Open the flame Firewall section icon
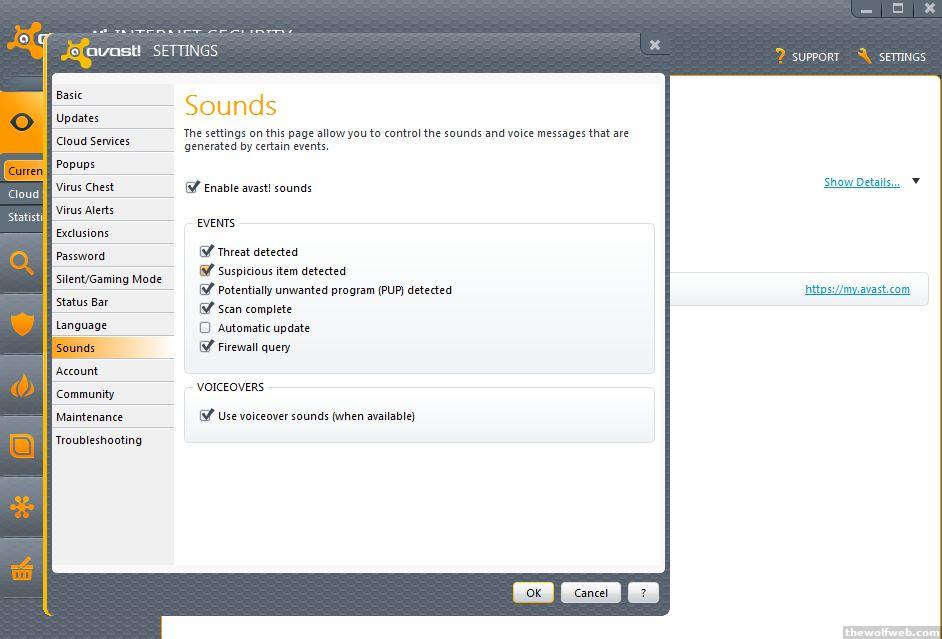 [22, 386]
